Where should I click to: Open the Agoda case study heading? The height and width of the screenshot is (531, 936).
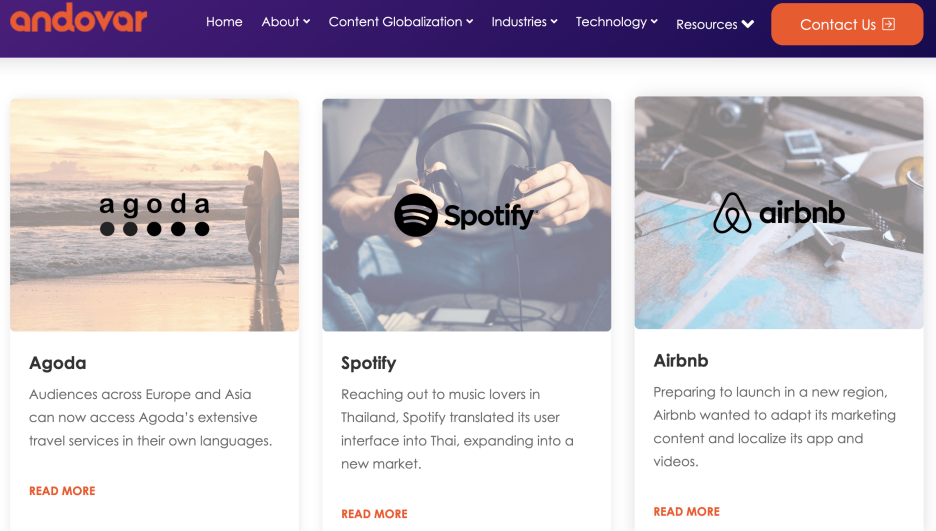pos(58,363)
